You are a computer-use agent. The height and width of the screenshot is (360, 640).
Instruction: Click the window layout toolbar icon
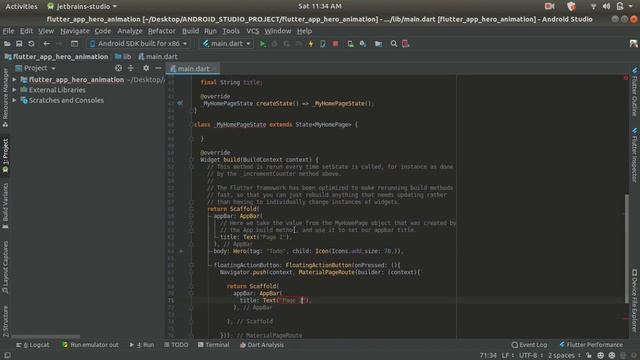click(x=74, y=44)
